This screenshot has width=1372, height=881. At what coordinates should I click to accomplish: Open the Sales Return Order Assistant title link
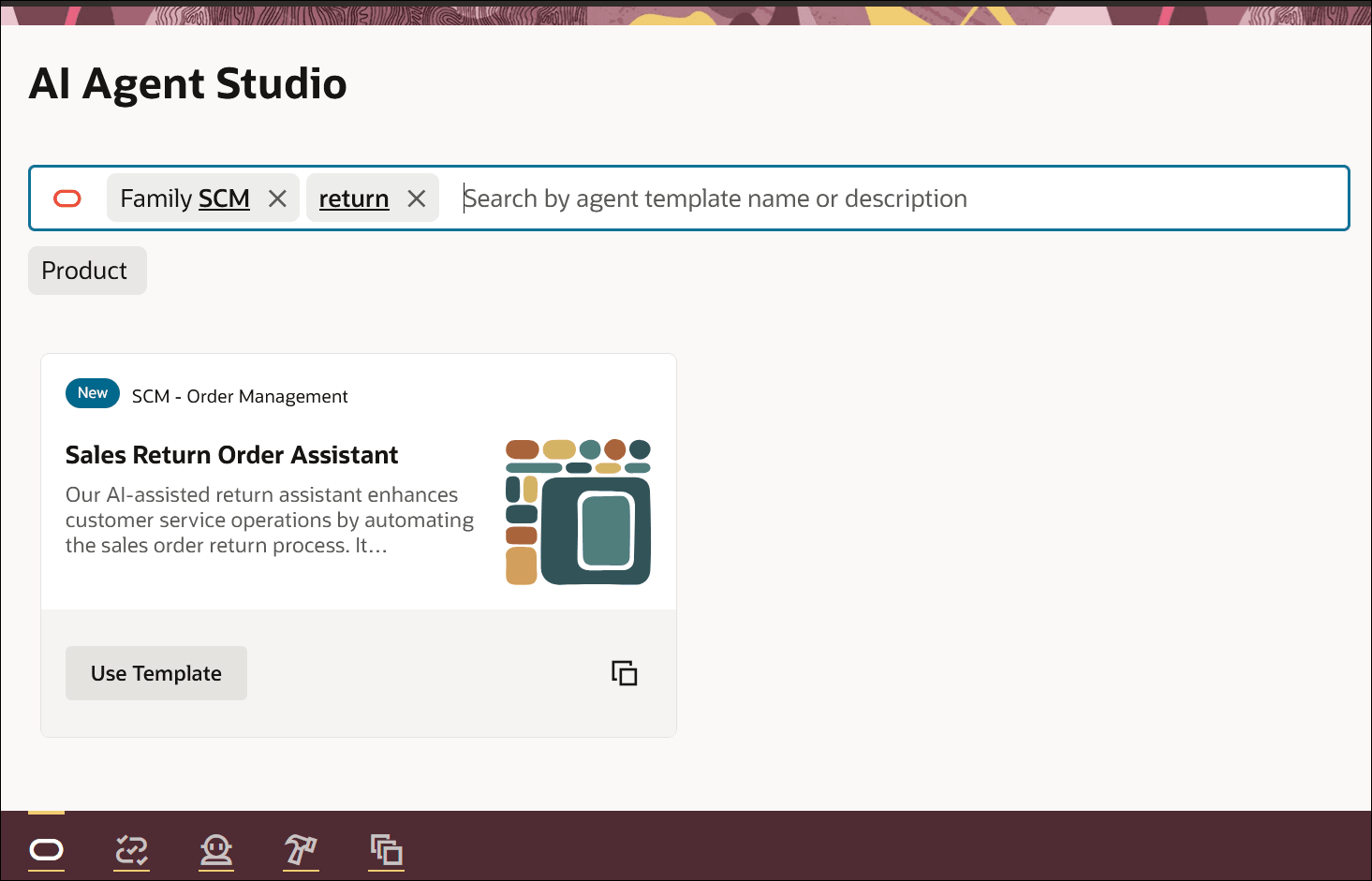click(x=231, y=455)
